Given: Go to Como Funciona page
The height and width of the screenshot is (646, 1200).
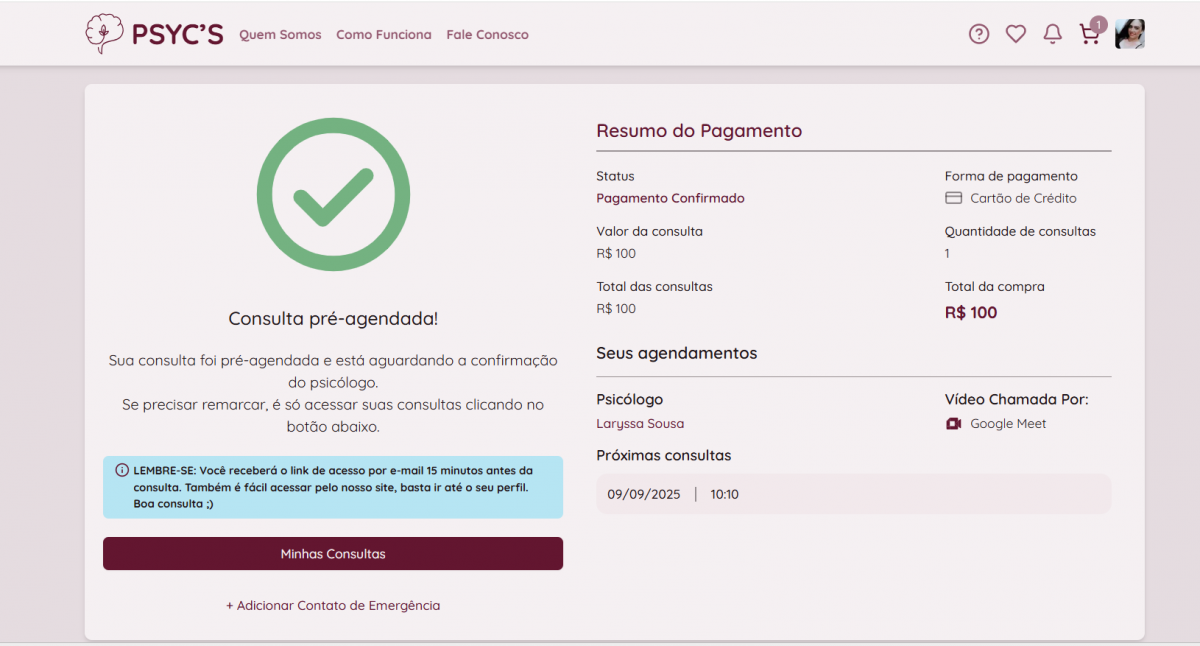Looking at the screenshot, I should (384, 35).
